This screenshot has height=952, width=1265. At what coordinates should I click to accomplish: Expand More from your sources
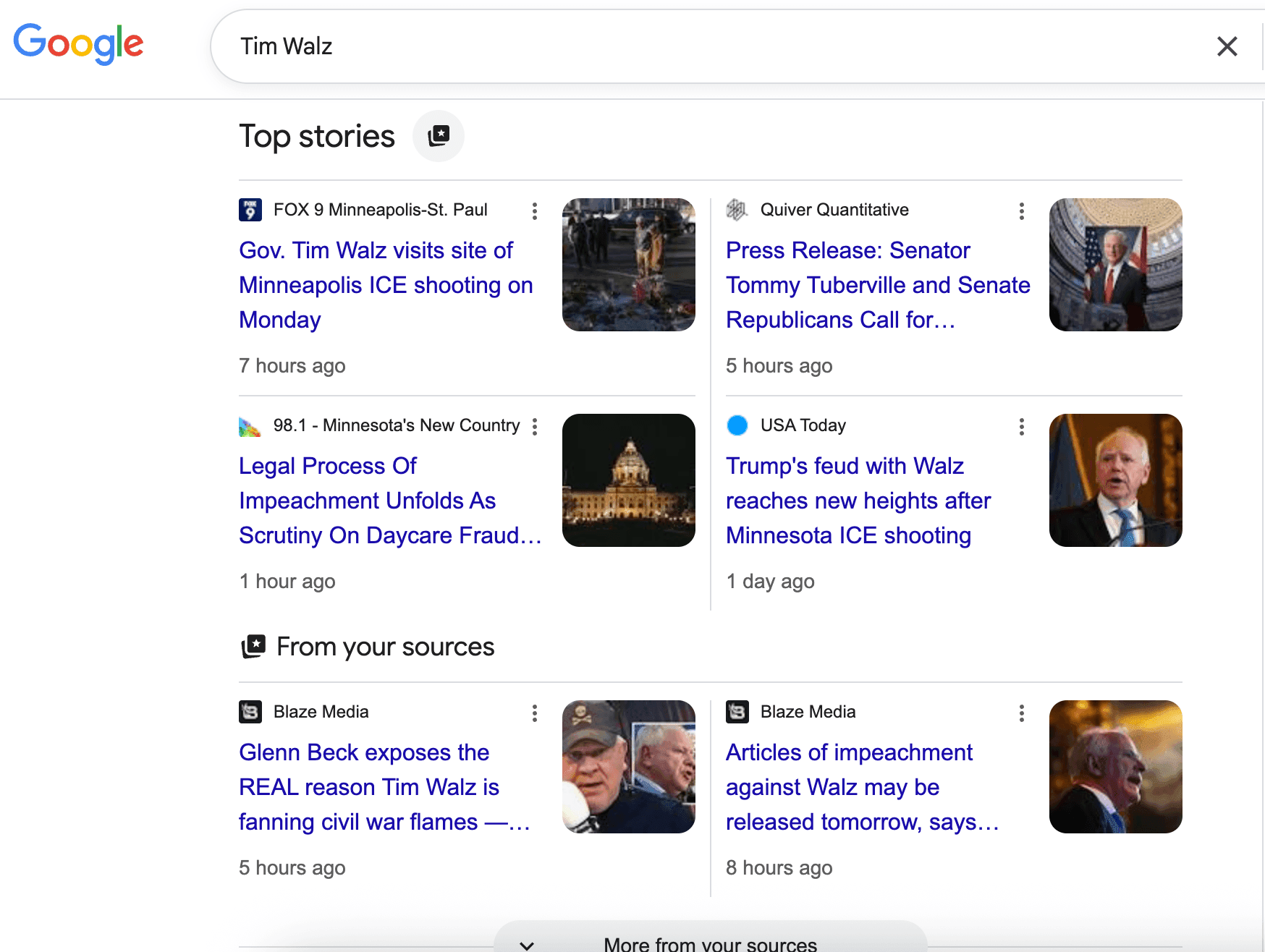tap(709, 943)
